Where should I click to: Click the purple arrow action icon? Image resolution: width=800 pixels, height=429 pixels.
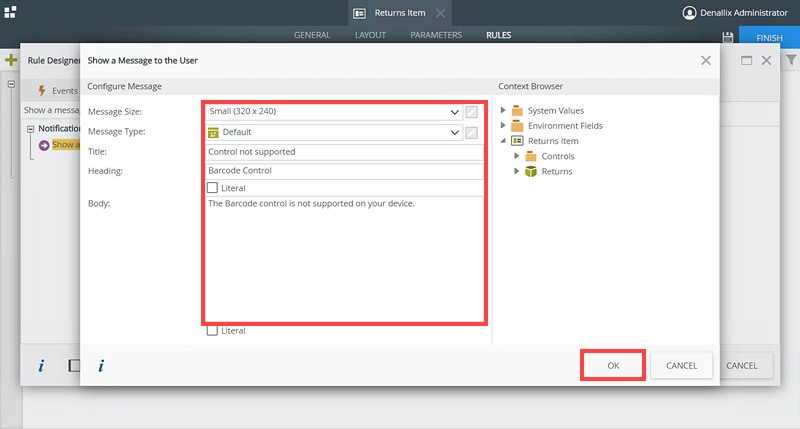[x=44, y=145]
